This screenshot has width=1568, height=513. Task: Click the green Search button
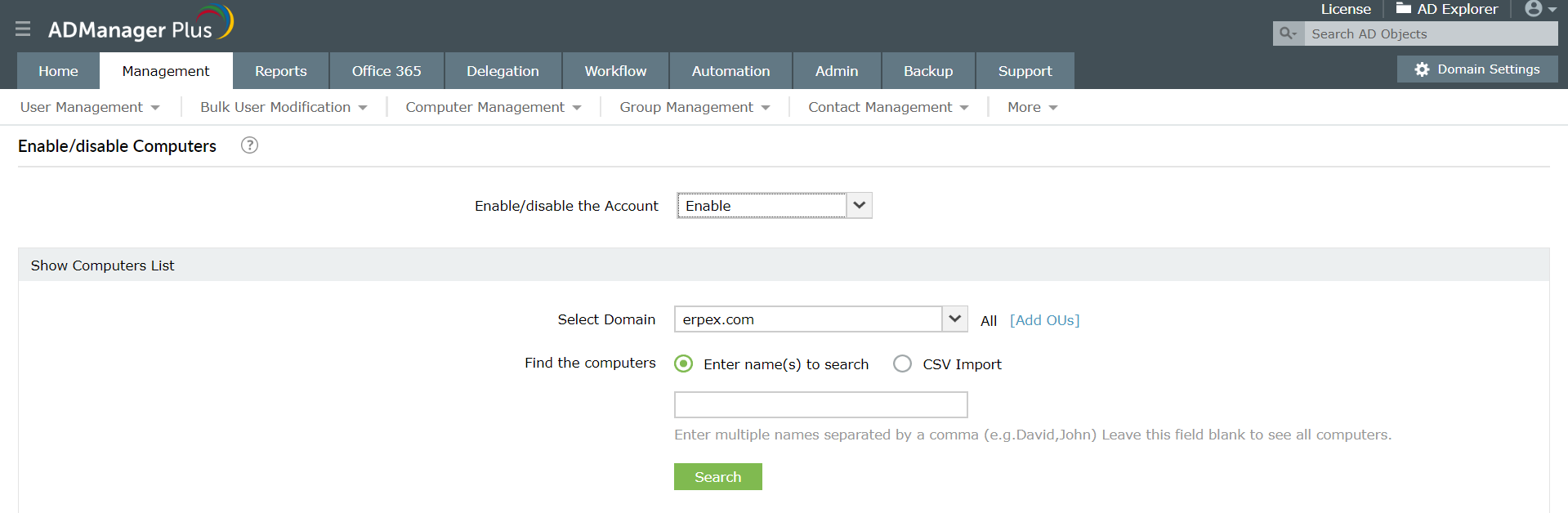click(717, 476)
